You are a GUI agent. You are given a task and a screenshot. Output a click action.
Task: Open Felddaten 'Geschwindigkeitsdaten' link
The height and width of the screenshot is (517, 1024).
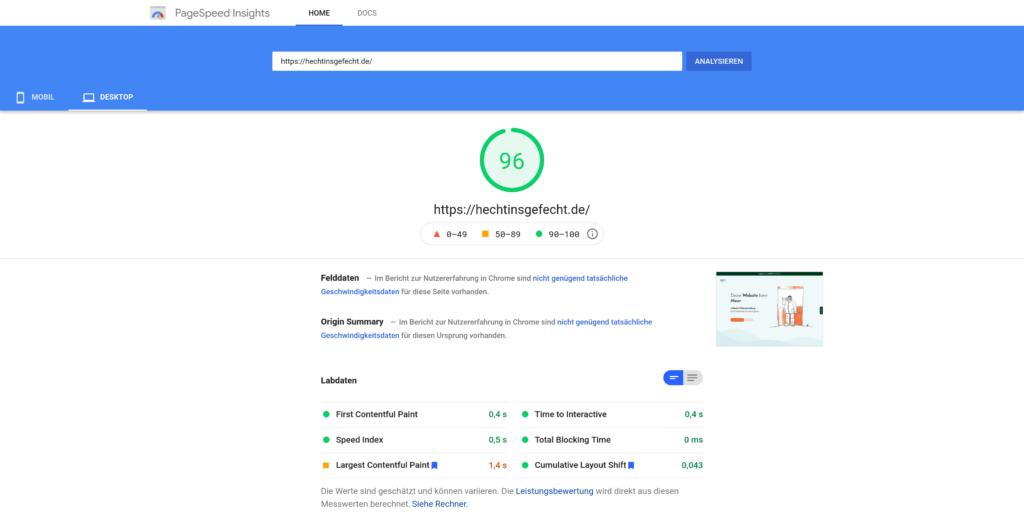coord(360,292)
